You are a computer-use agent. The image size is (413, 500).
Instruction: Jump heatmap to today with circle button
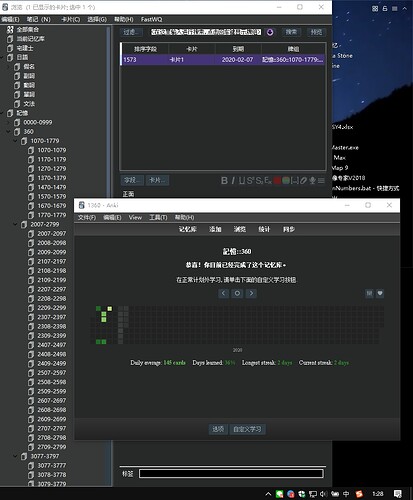237,293
